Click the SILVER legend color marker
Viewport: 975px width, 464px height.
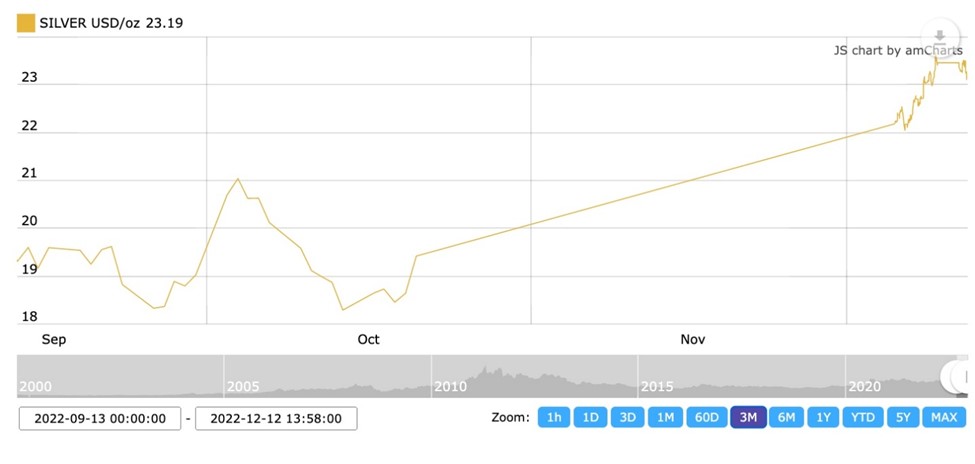click(x=26, y=22)
